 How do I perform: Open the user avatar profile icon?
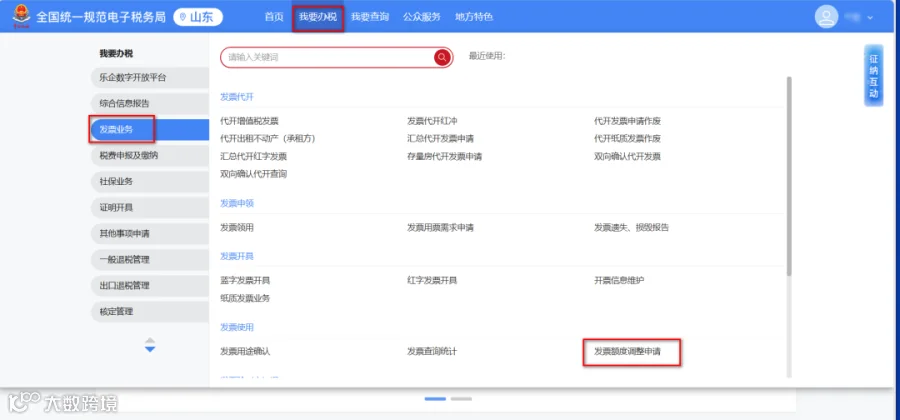pyautogui.click(x=827, y=17)
